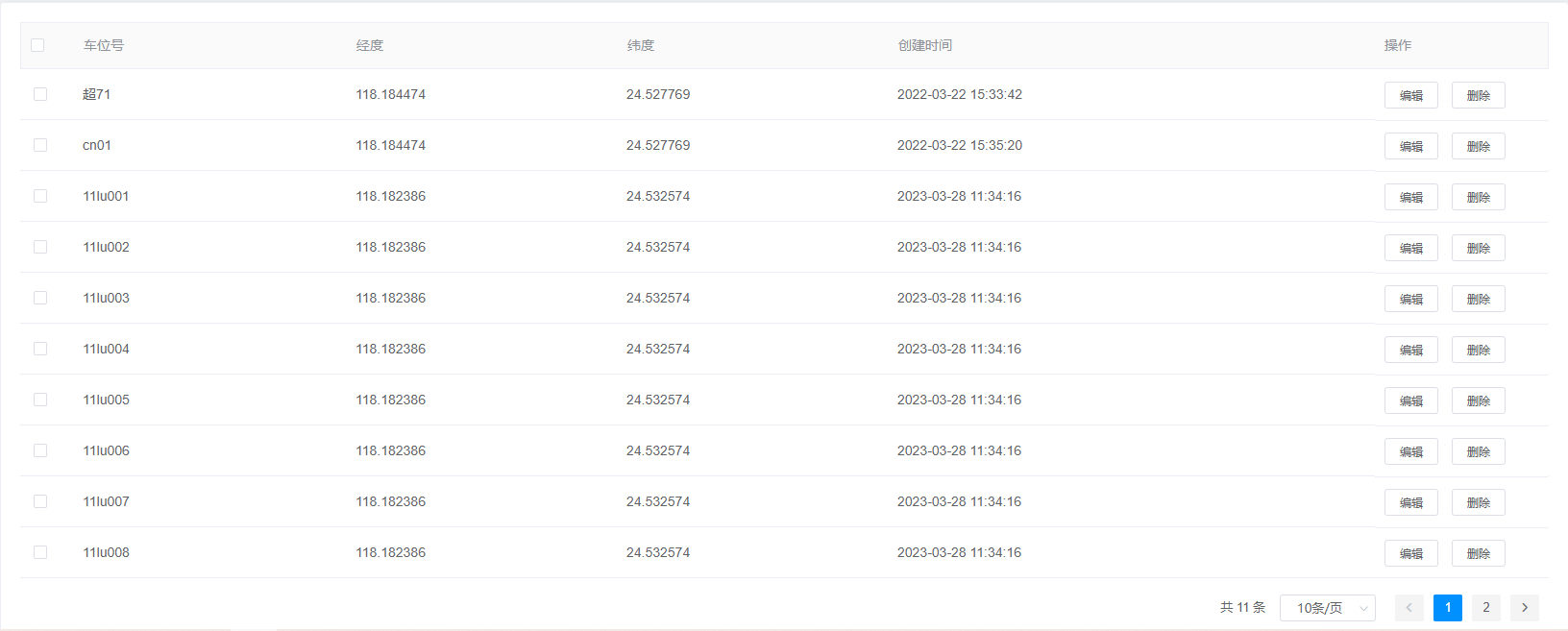Delete the 超71 parking space
This screenshot has height=631, width=1568.
1478,95
